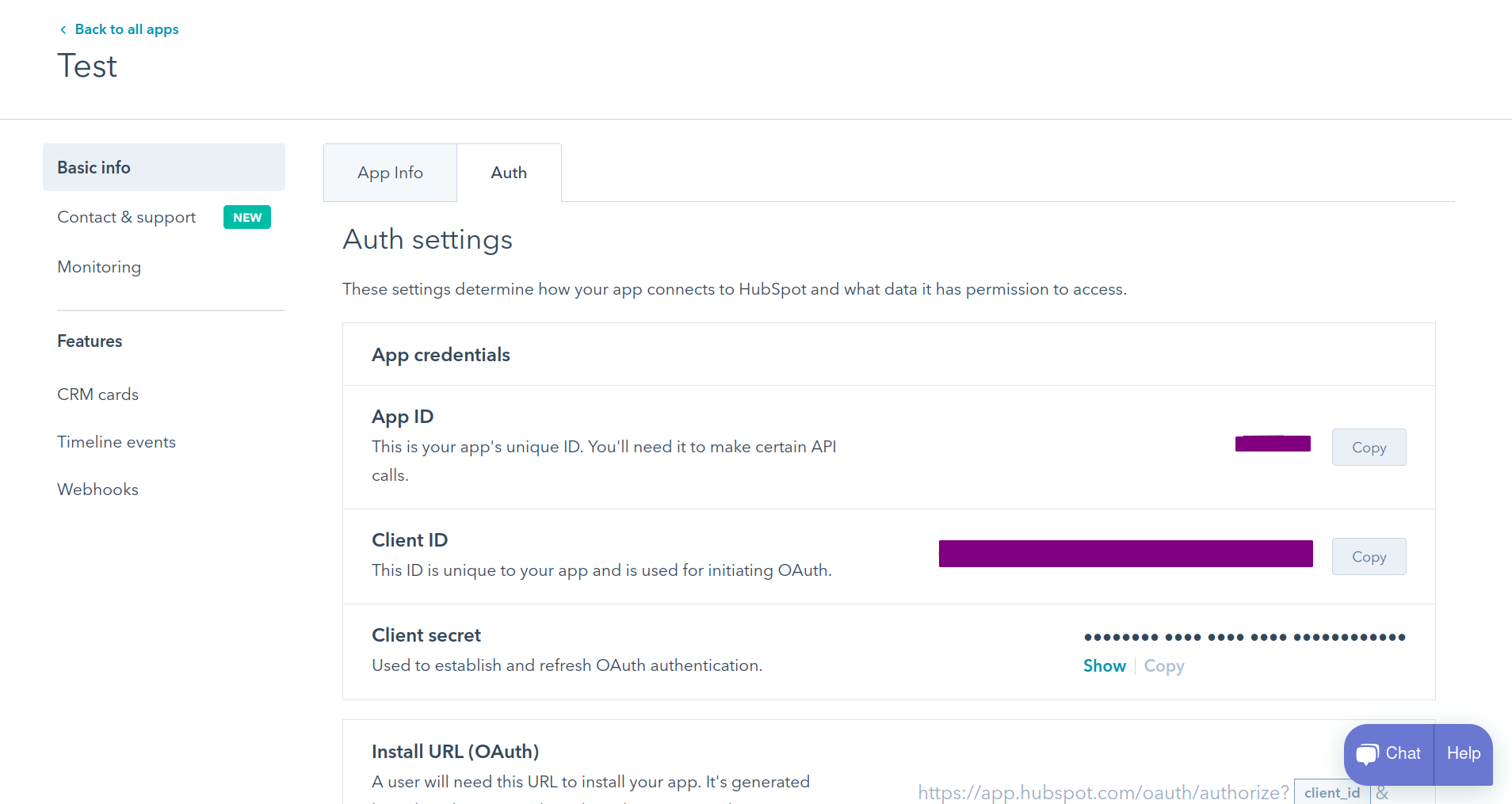Open the Help panel
Screen dimensions: 1512x804
pyautogui.click(x=1463, y=753)
